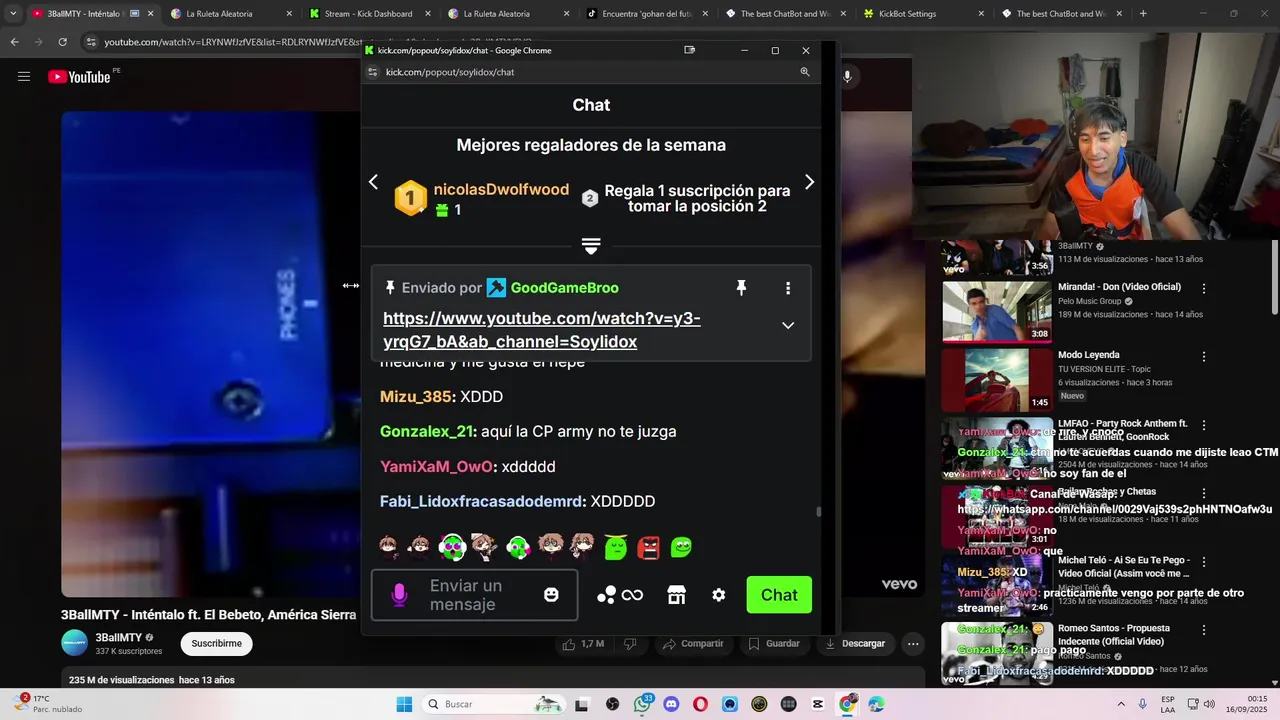Click nicolasDwolfwood top gifter name
Viewport: 1280px width, 720px height.
(x=501, y=189)
